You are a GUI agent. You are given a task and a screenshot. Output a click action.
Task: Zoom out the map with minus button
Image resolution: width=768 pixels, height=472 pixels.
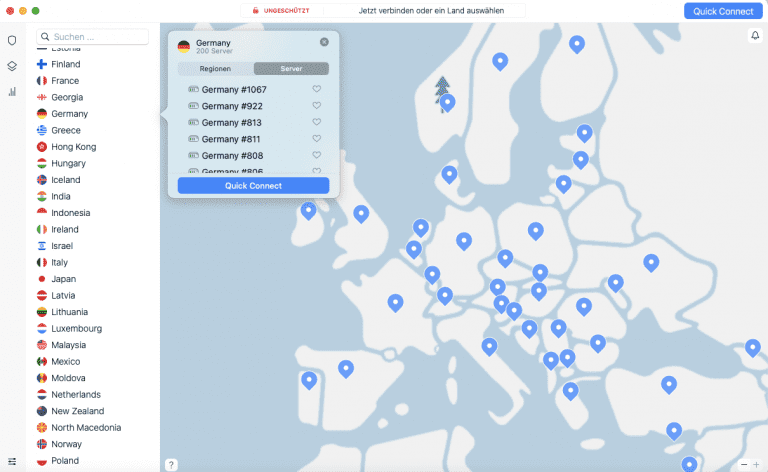743,464
